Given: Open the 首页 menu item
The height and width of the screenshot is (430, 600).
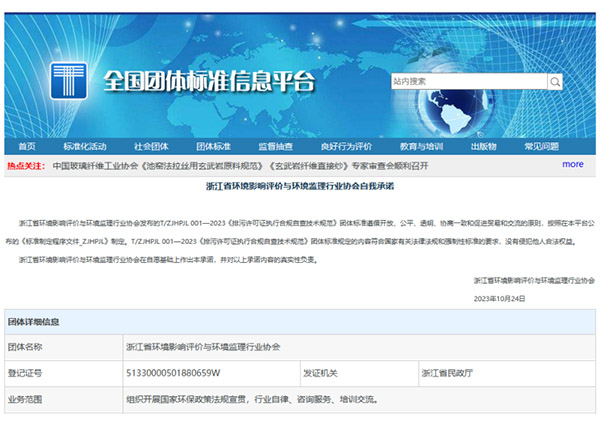Looking at the screenshot, I should pyautogui.click(x=27, y=147).
